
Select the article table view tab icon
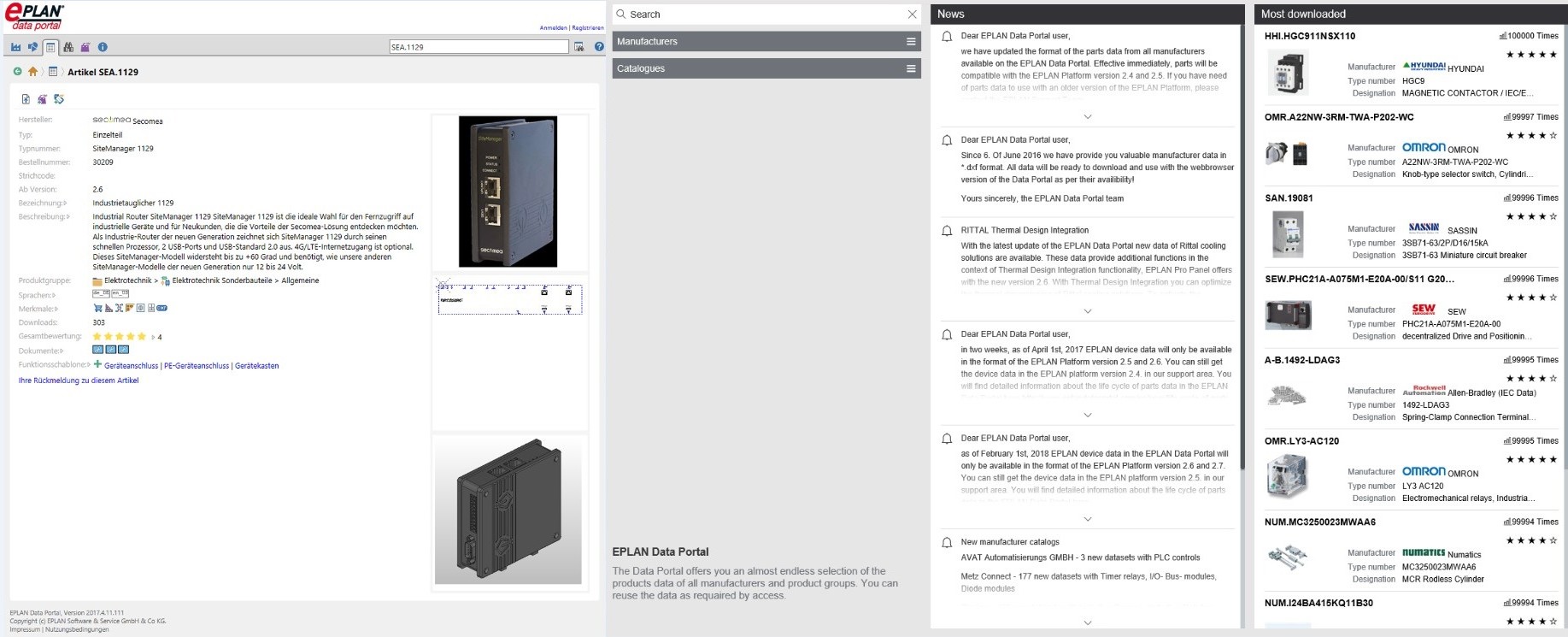tap(50, 47)
